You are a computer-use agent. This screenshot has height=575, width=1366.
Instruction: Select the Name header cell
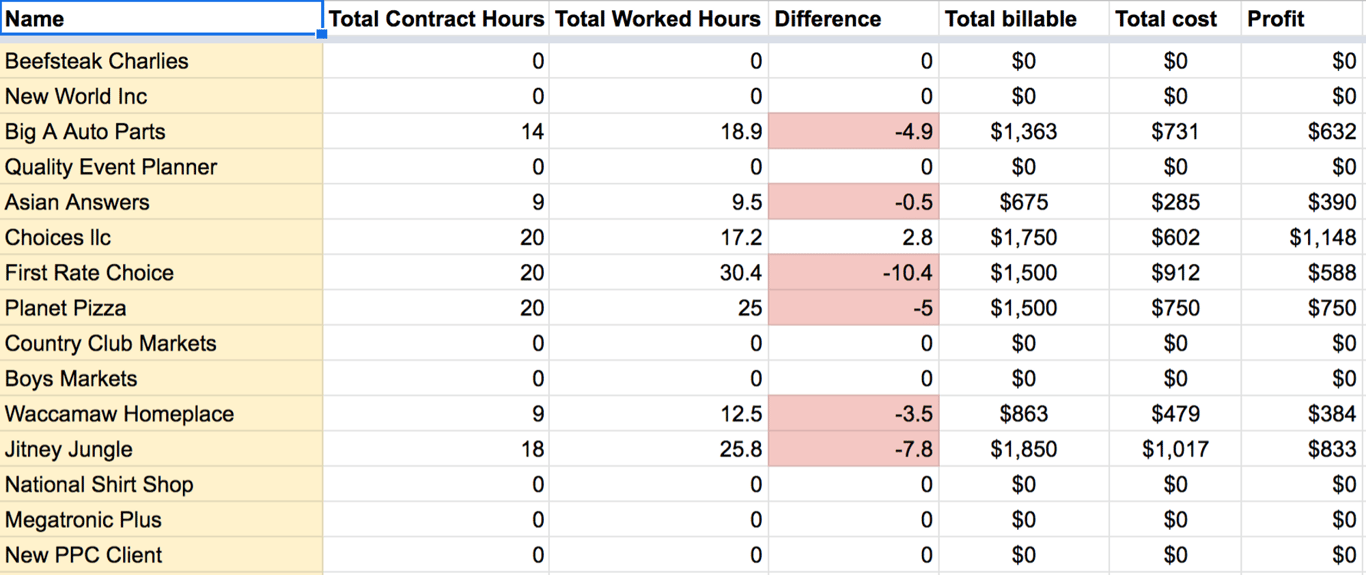161,18
